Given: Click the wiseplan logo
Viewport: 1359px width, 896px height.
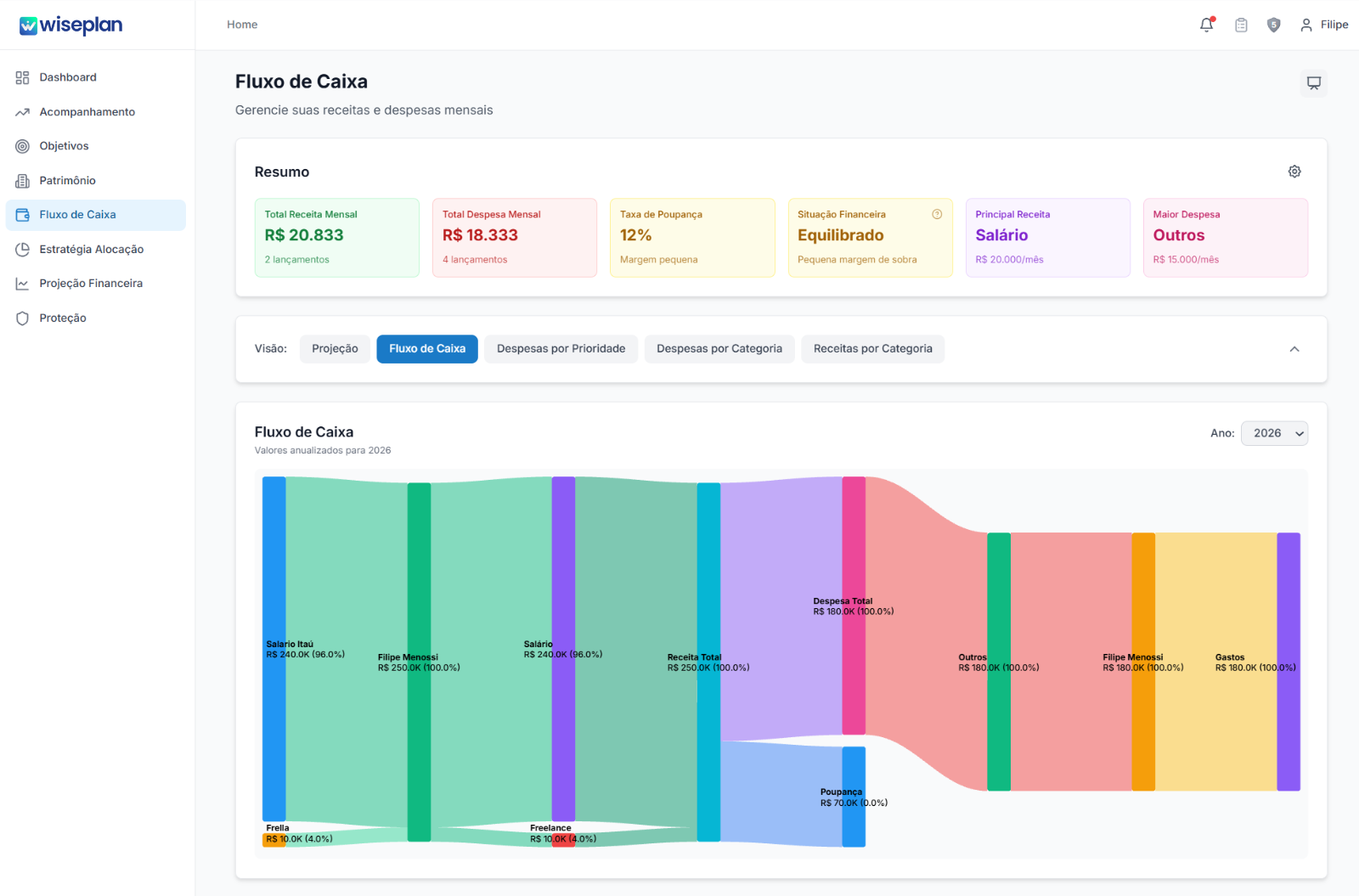Looking at the screenshot, I should [71, 25].
